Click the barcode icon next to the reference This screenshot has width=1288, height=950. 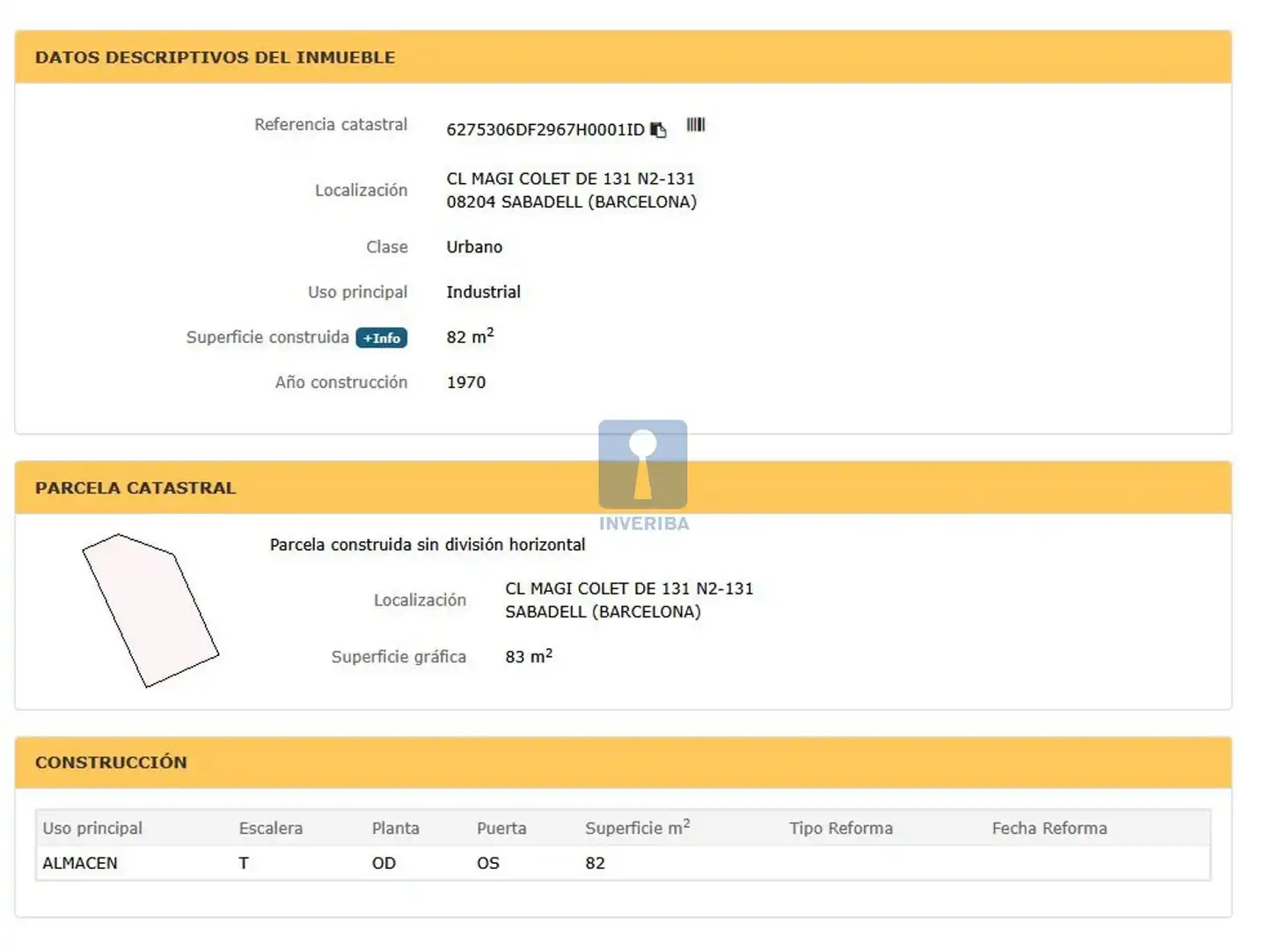coord(696,125)
